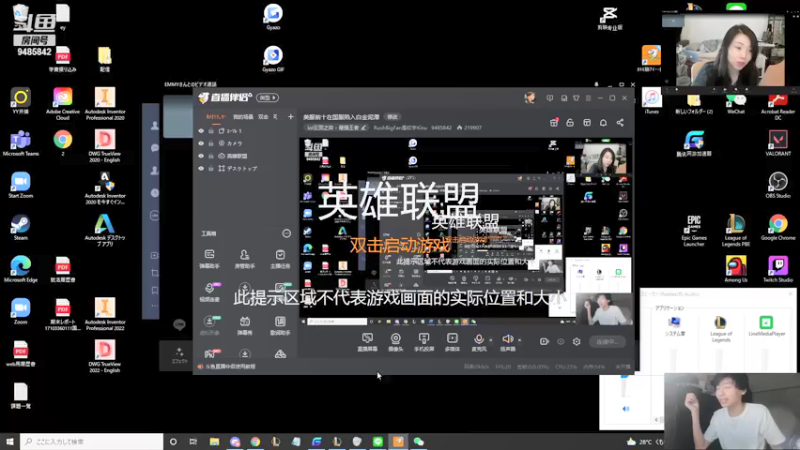Open the Among Us desktop shortcut
The height and width of the screenshot is (450, 800).
pos(736,269)
